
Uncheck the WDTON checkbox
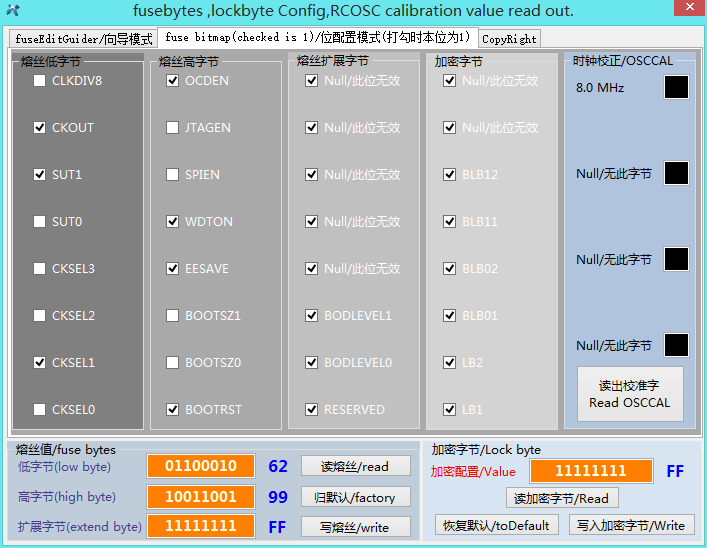pos(172,221)
